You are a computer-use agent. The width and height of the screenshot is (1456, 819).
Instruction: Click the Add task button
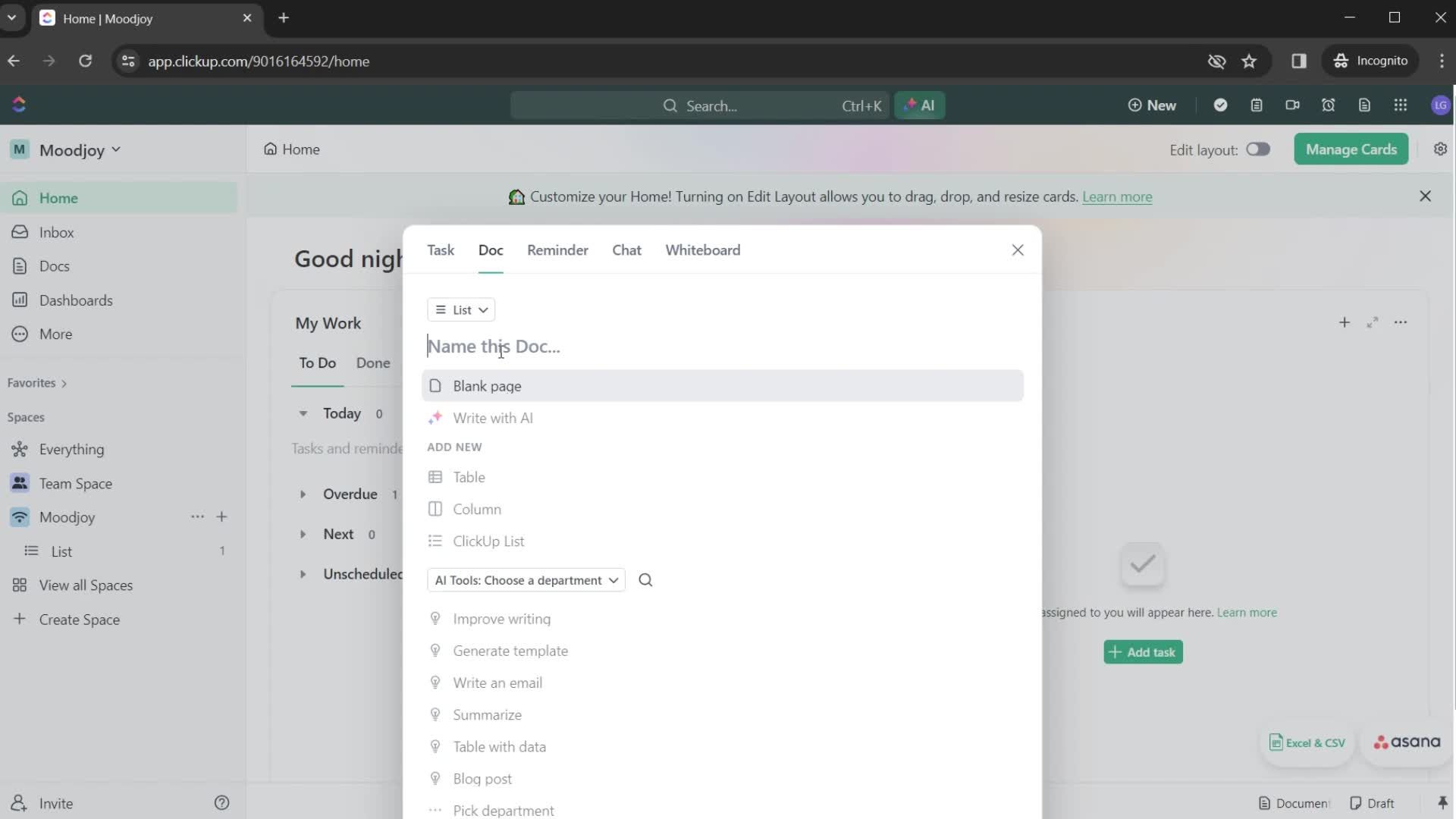[1141, 652]
